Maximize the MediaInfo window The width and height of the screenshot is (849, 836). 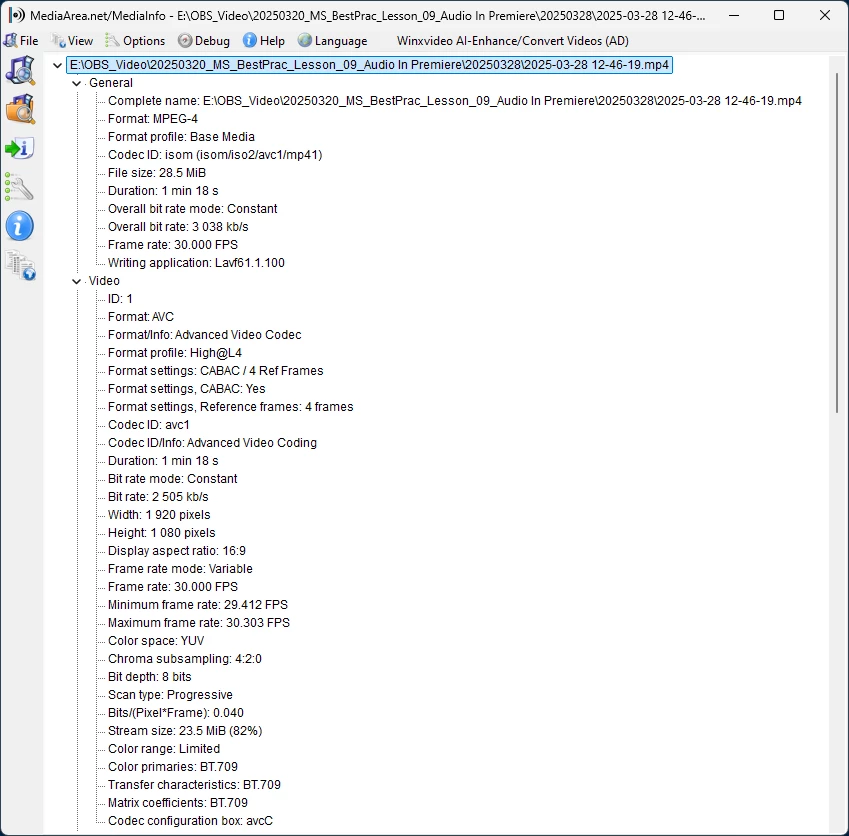click(779, 15)
